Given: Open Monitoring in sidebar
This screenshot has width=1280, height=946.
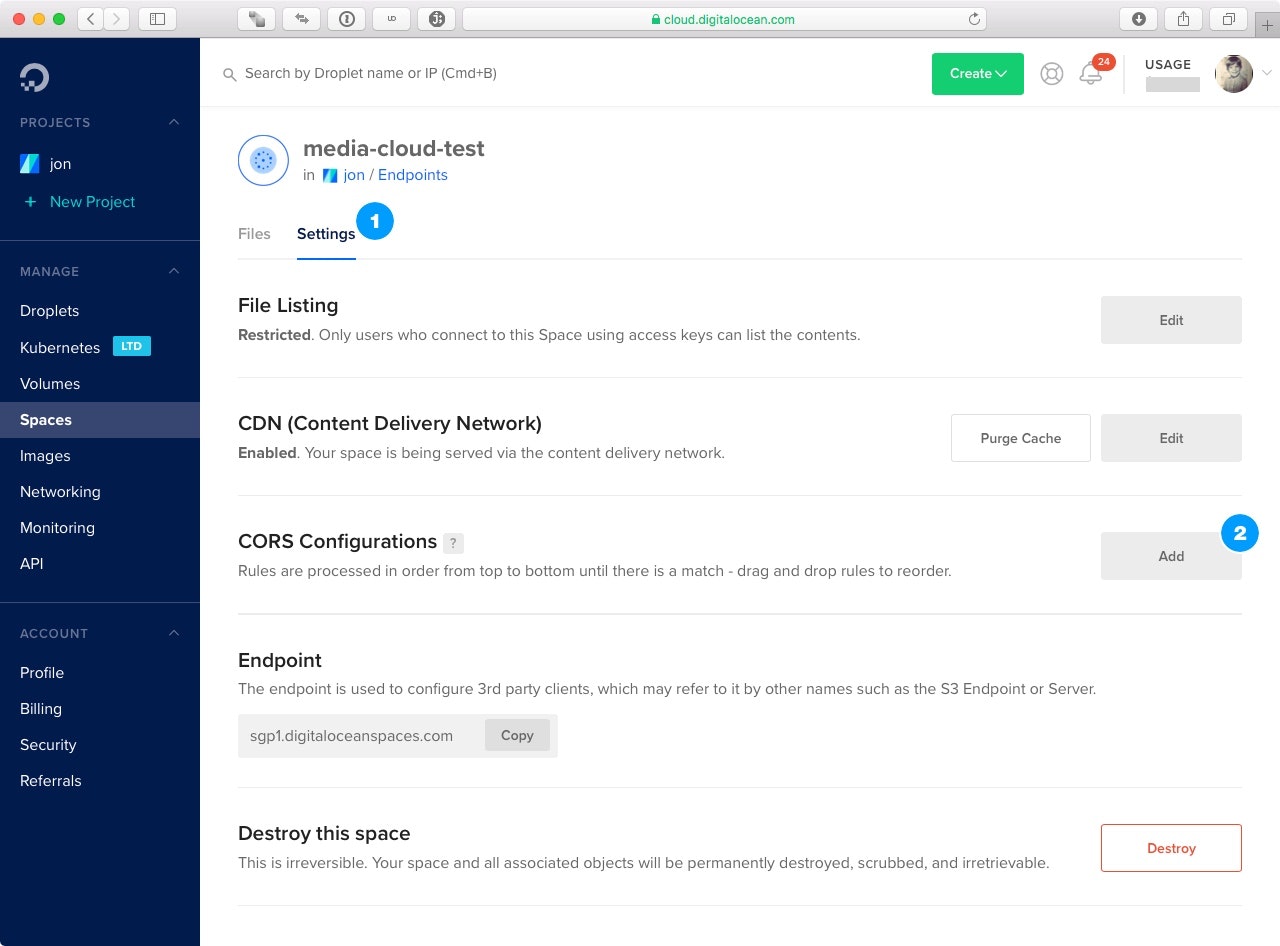Looking at the screenshot, I should 57,528.
